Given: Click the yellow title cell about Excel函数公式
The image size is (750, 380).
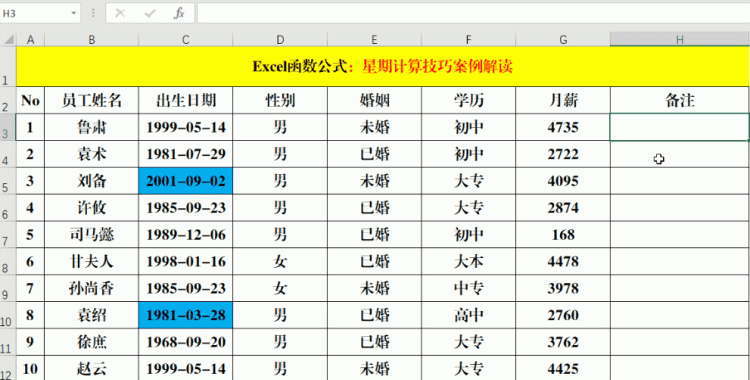Looking at the screenshot, I should point(383,67).
